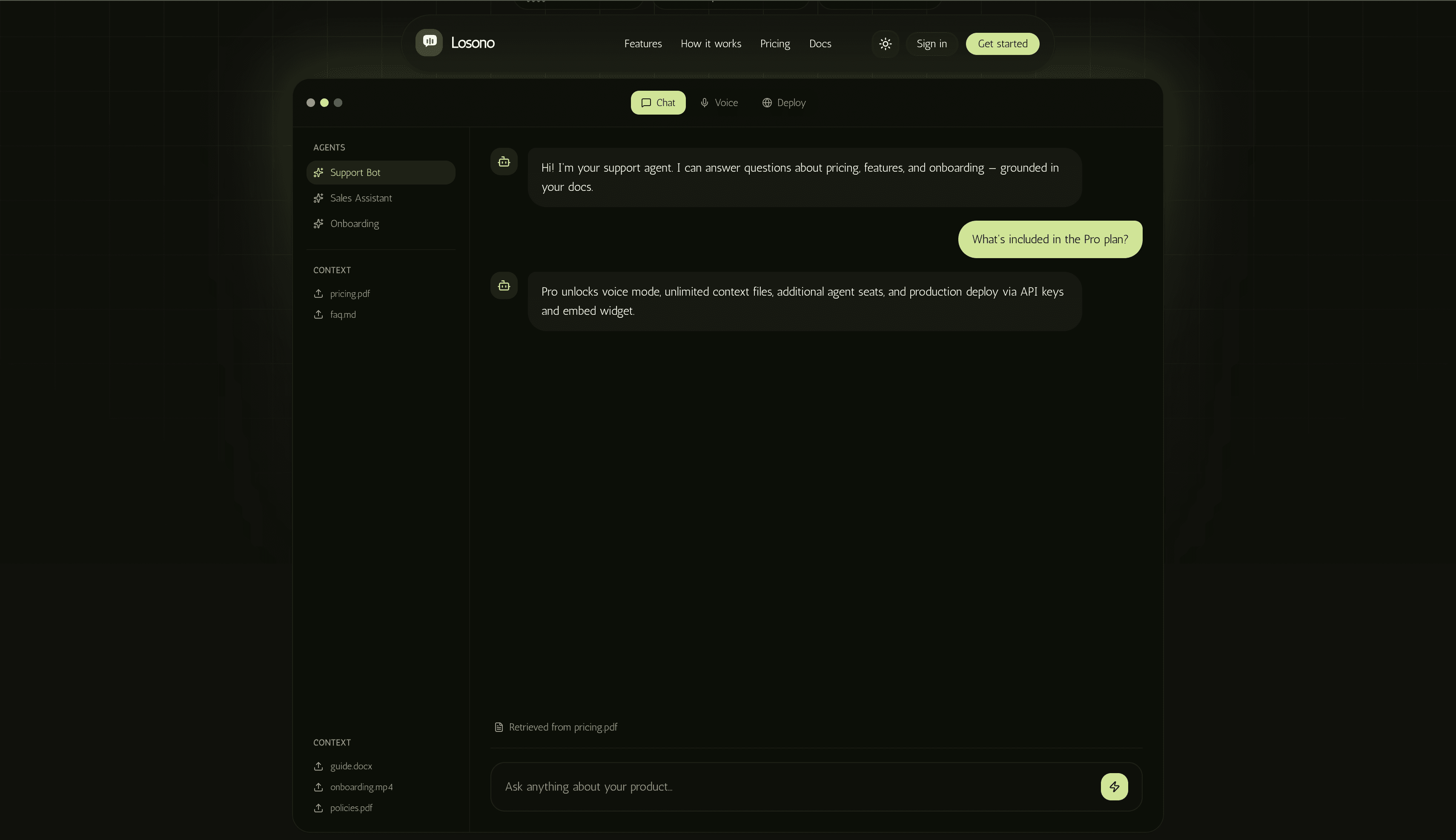This screenshot has height=840, width=1456.
Task: Select the Support Bot agent
Action: click(381, 173)
